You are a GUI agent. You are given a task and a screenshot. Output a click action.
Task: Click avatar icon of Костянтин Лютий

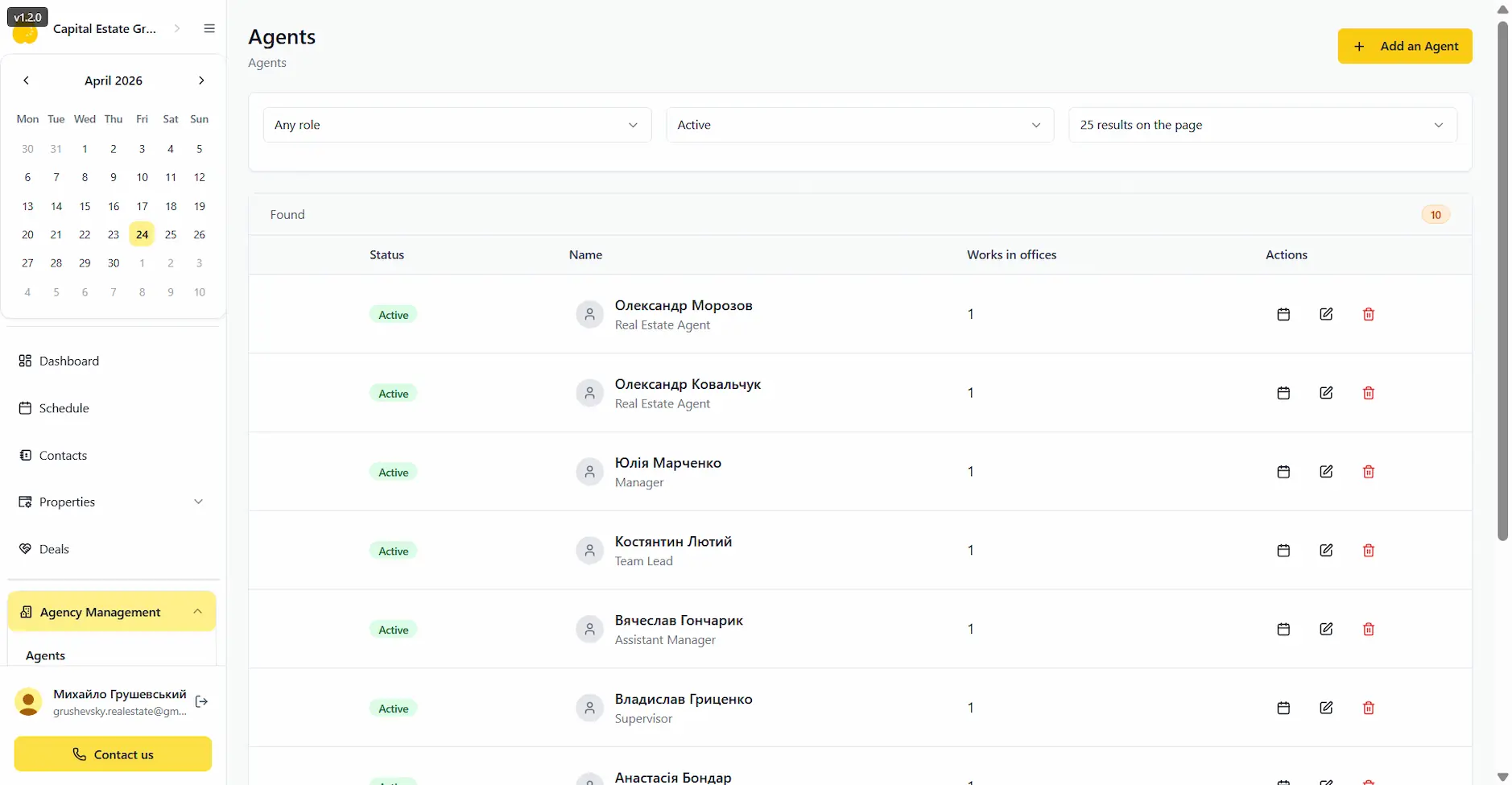tap(589, 551)
